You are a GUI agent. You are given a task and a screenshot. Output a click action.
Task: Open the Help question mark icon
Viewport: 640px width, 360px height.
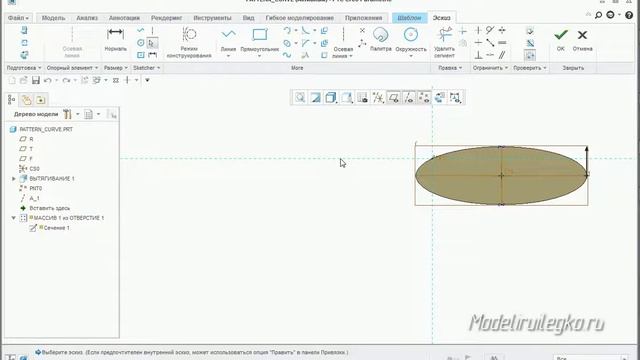tap(629, 15)
